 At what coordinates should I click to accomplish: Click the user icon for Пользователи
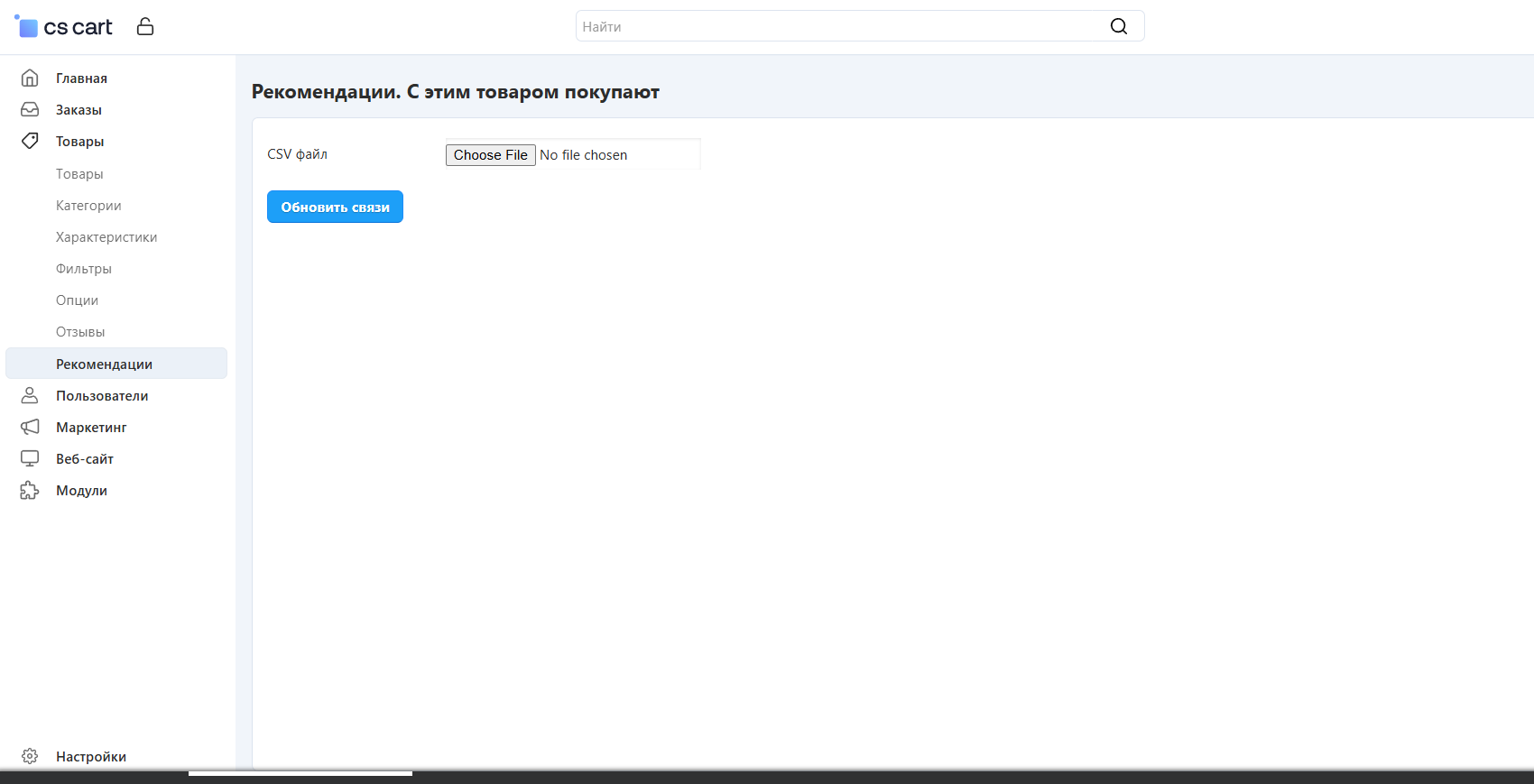point(30,395)
